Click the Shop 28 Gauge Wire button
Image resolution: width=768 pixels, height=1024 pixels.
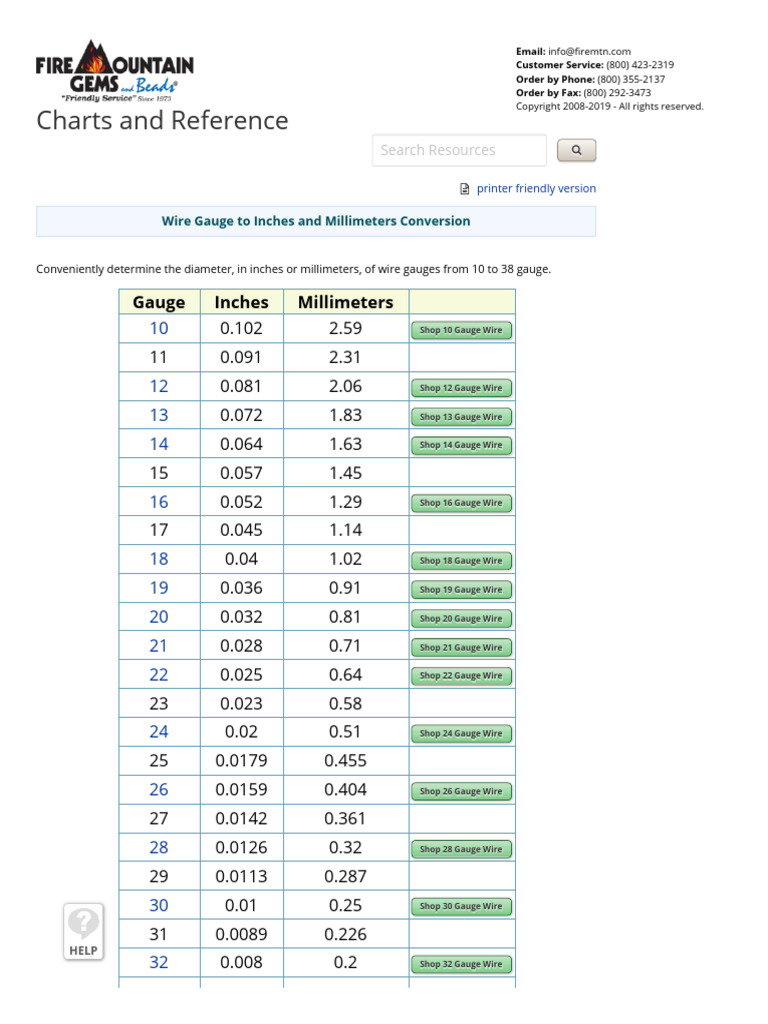tap(461, 849)
